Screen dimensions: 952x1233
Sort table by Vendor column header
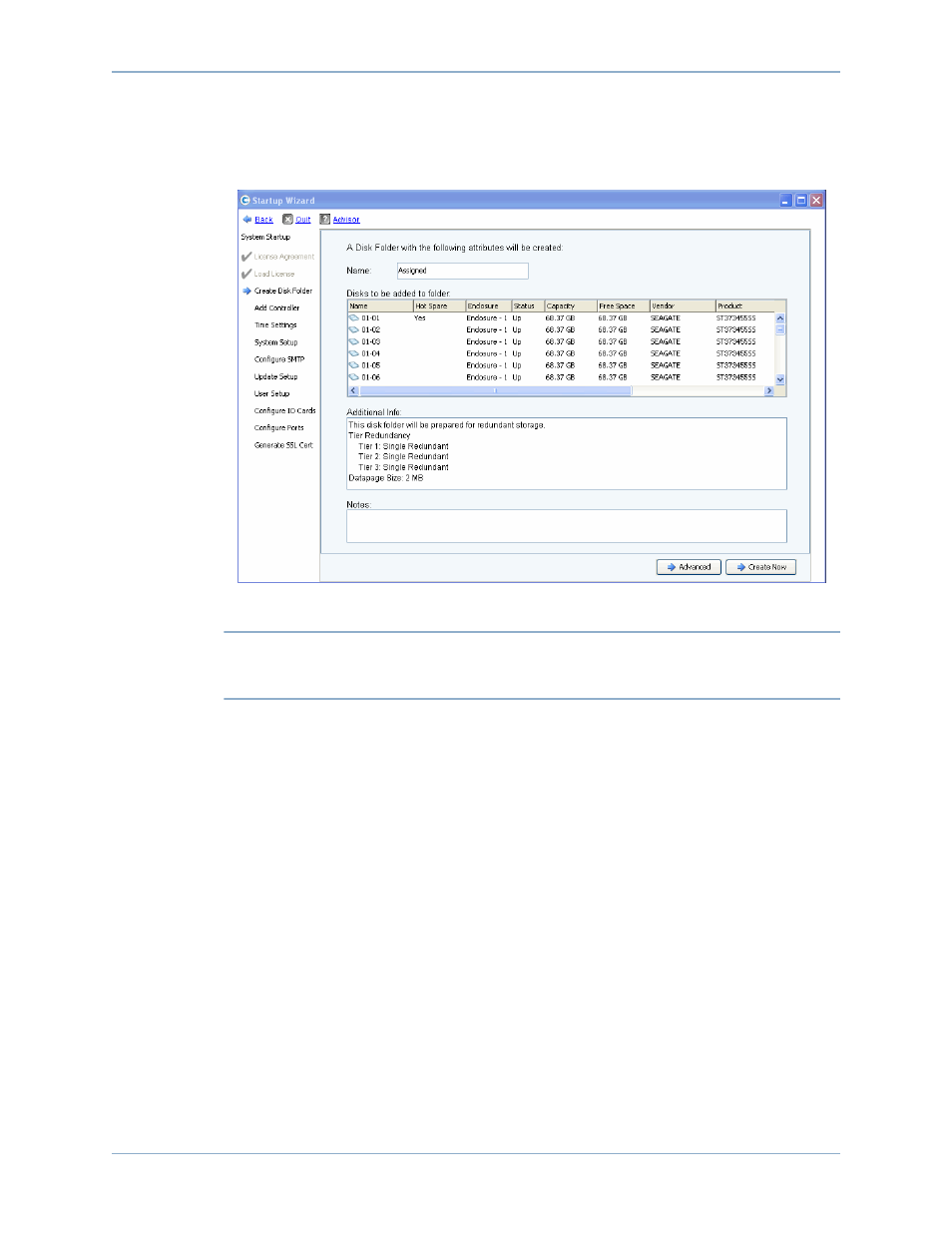683,306
